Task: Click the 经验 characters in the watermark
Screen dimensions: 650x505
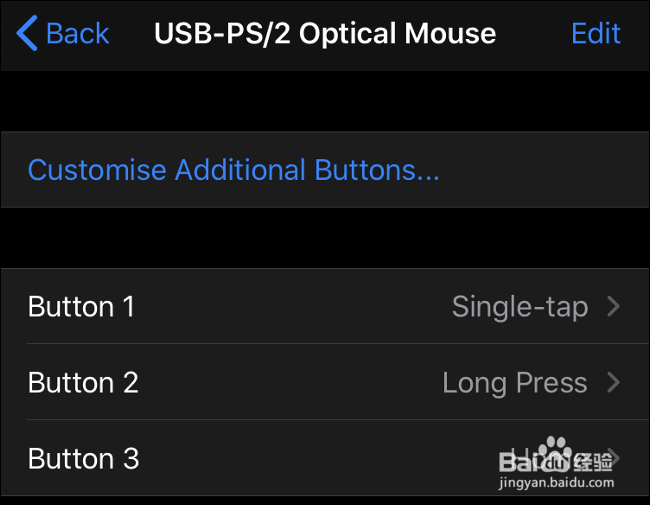Action: [x=590, y=461]
